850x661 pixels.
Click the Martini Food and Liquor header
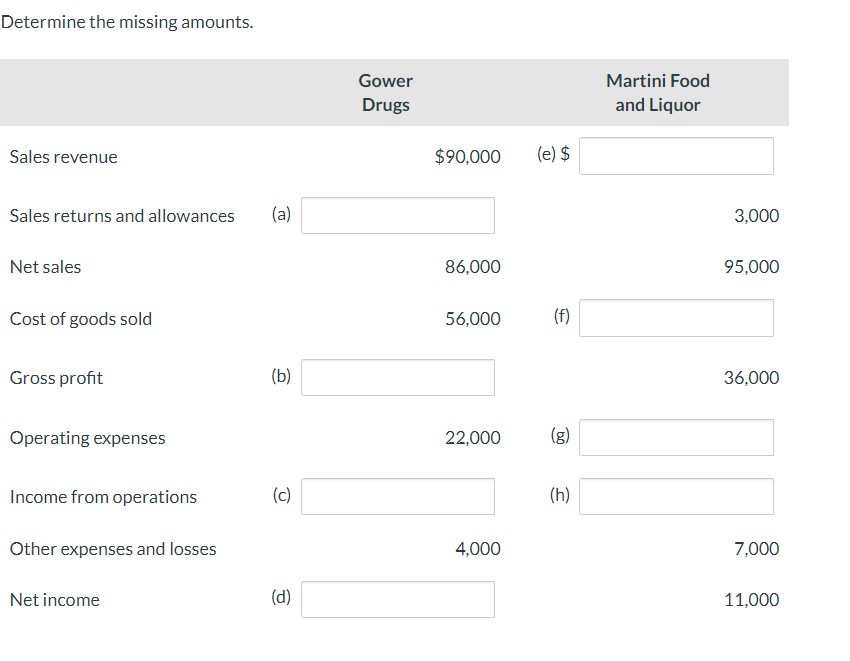click(x=657, y=92)
